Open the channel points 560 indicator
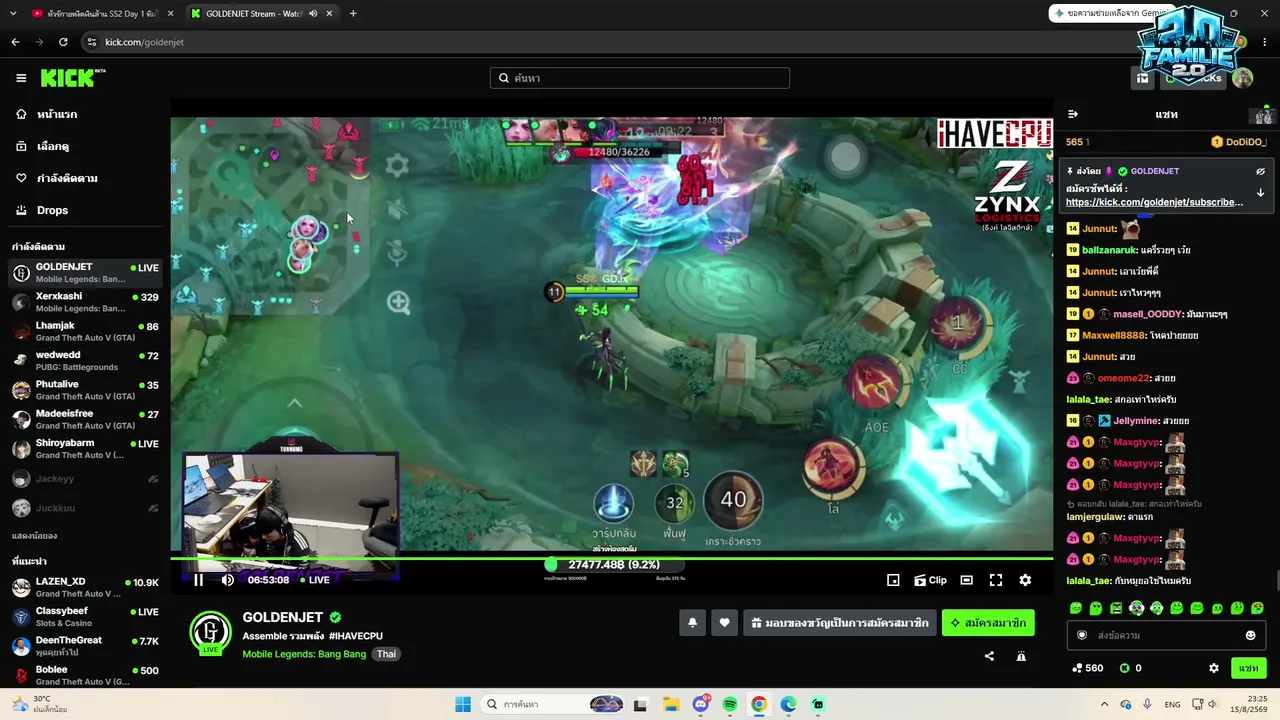Viewport: 1280px width, 720px height. coord(1087,668)
